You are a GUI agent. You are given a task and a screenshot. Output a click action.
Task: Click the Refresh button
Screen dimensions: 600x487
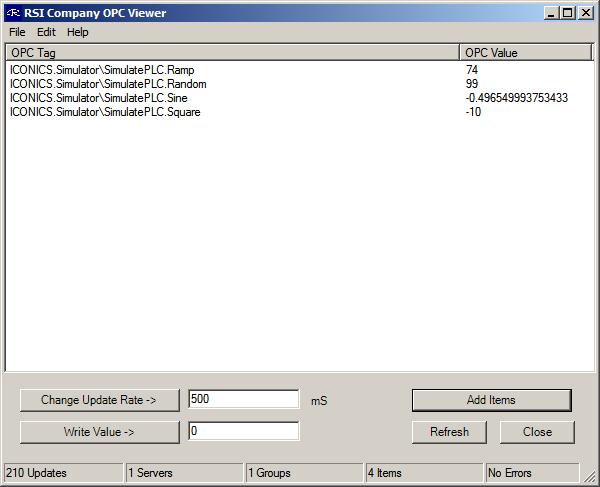pos(449,432)
